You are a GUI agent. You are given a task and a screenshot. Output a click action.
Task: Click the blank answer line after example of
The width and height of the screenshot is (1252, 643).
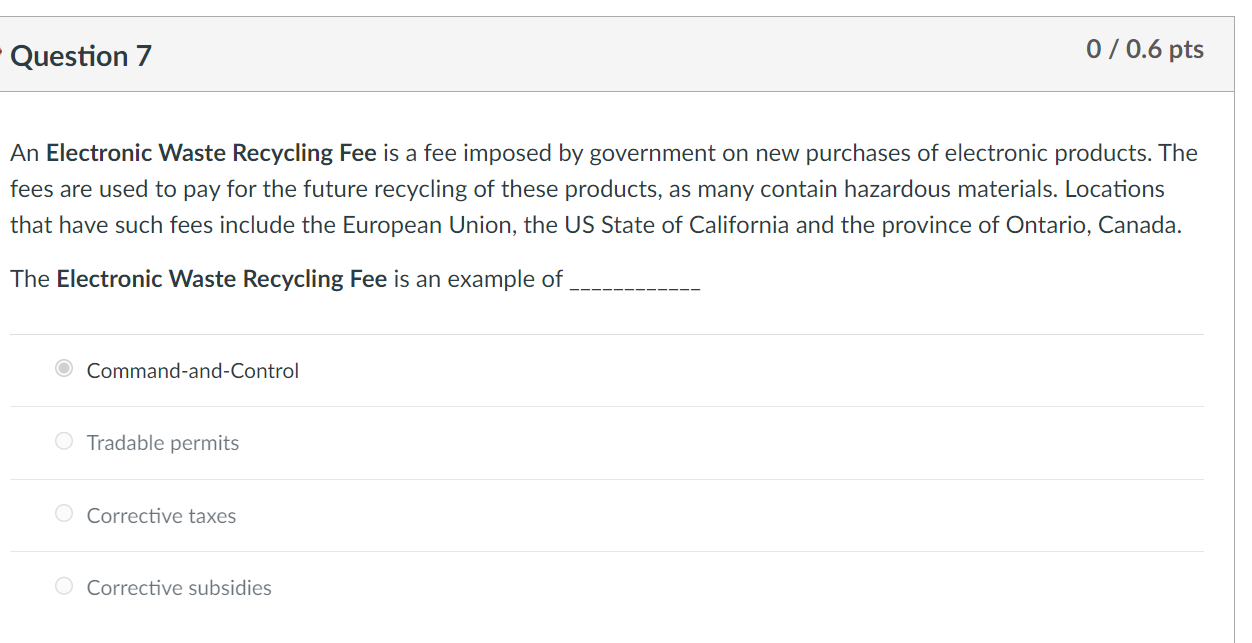[637, 286]
